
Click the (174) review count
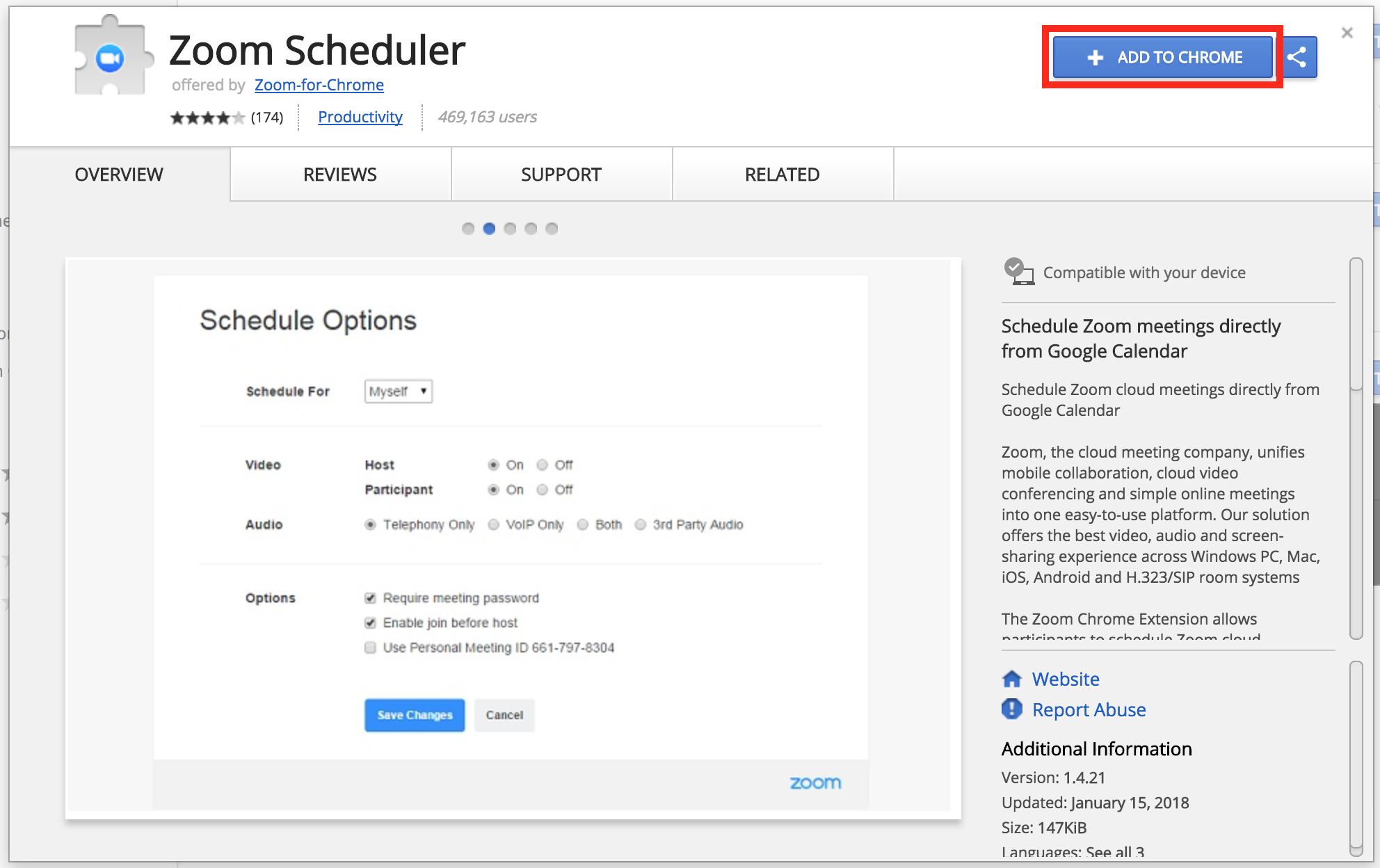pyautogui.click(x=267, y=118)
